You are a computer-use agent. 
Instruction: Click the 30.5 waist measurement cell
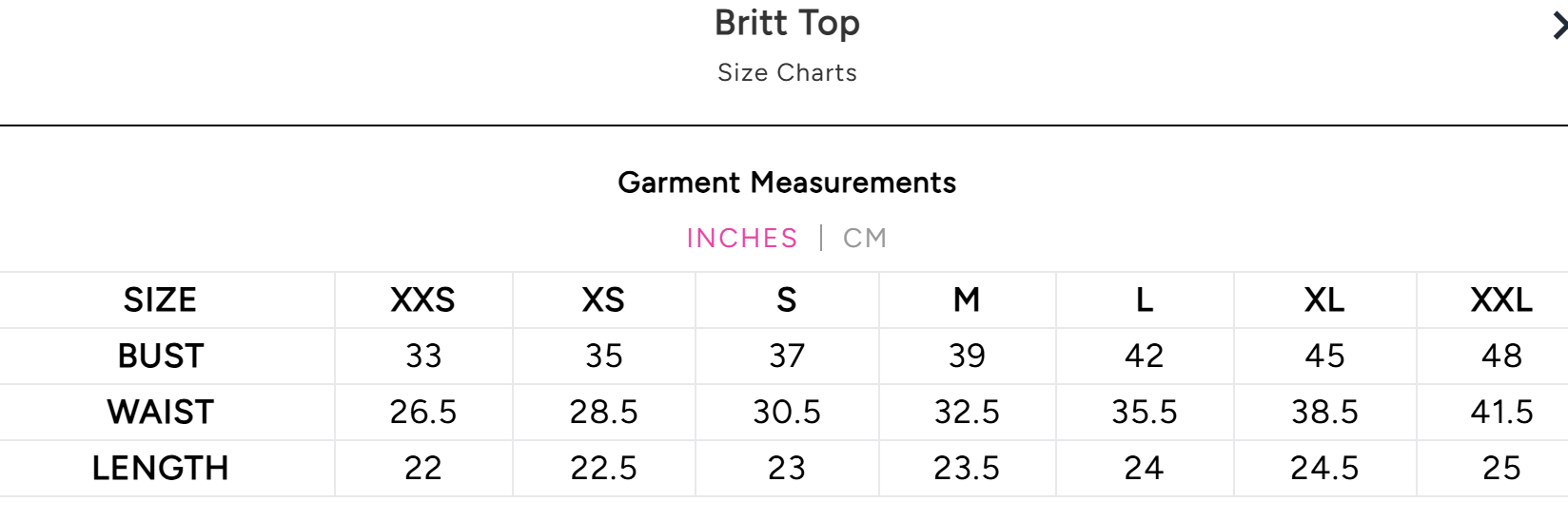[787, 413]
